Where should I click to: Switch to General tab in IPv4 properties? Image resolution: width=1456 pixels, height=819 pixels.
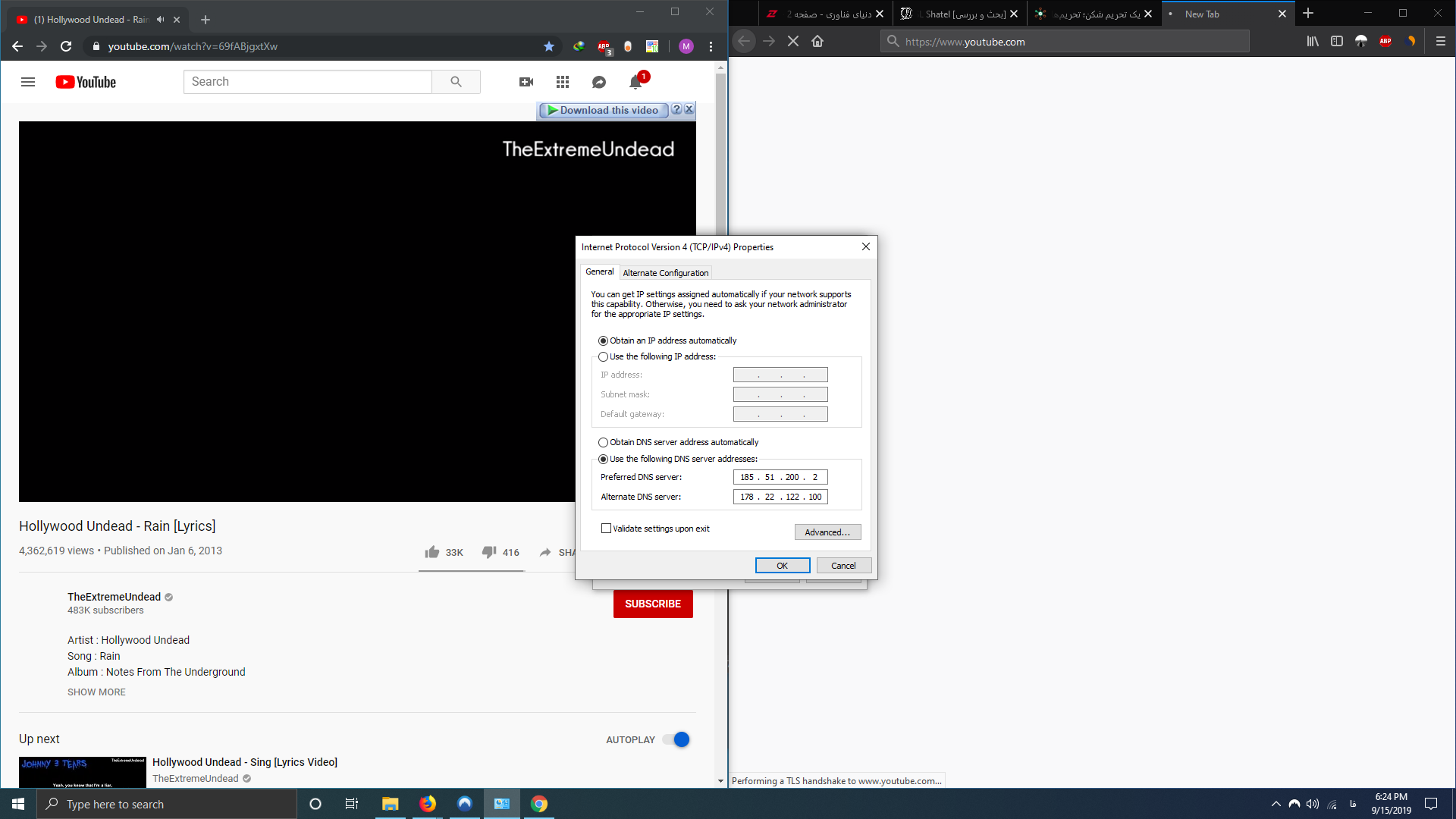pyautogui.click(x=600, y=271)
